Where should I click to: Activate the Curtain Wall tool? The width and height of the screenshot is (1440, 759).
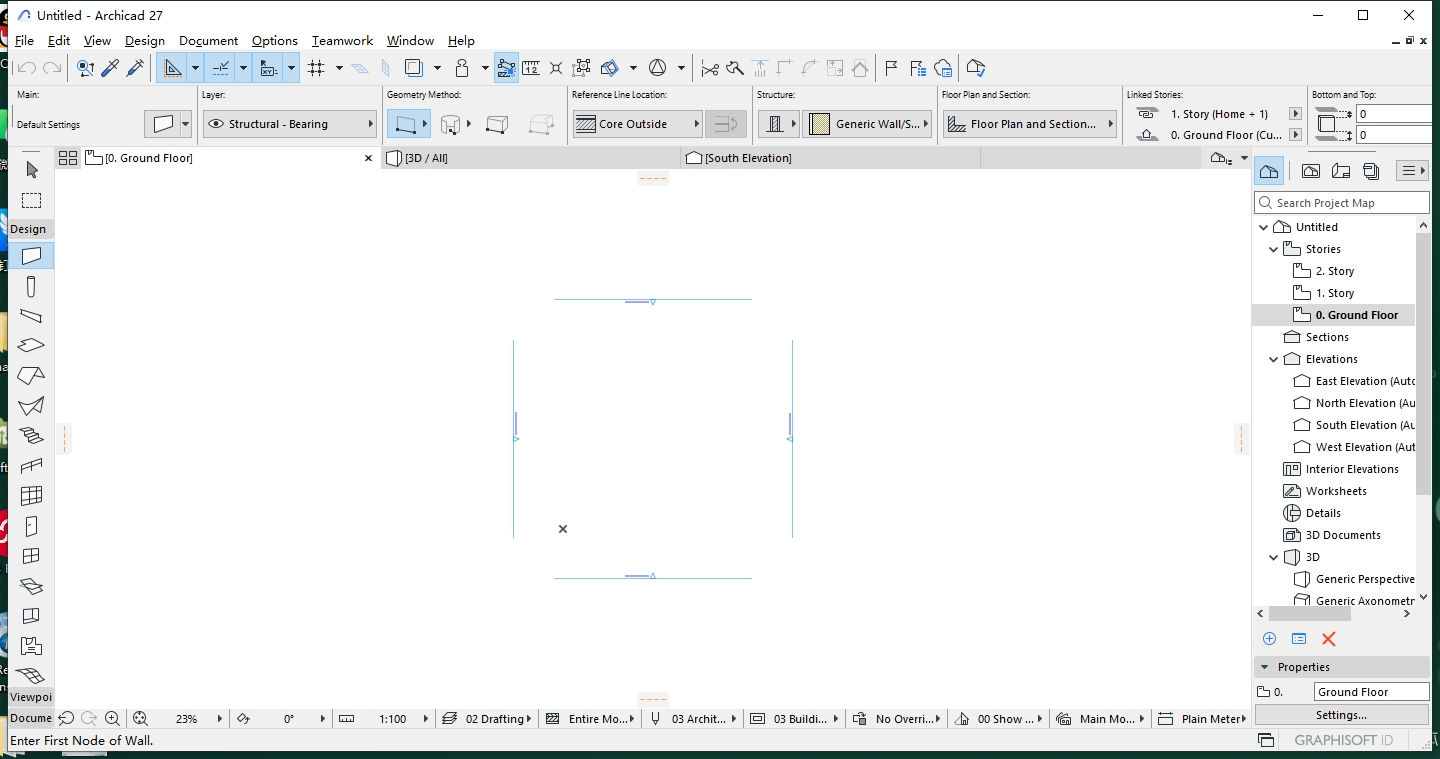[31, 495]
